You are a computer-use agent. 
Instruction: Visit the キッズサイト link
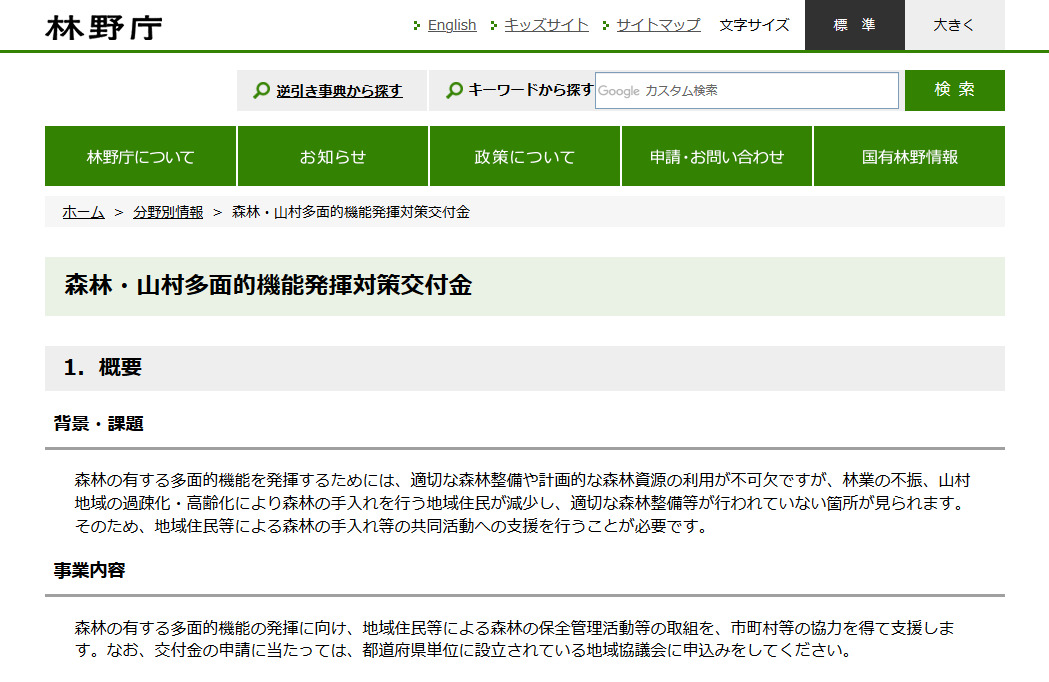click(546, 25)
